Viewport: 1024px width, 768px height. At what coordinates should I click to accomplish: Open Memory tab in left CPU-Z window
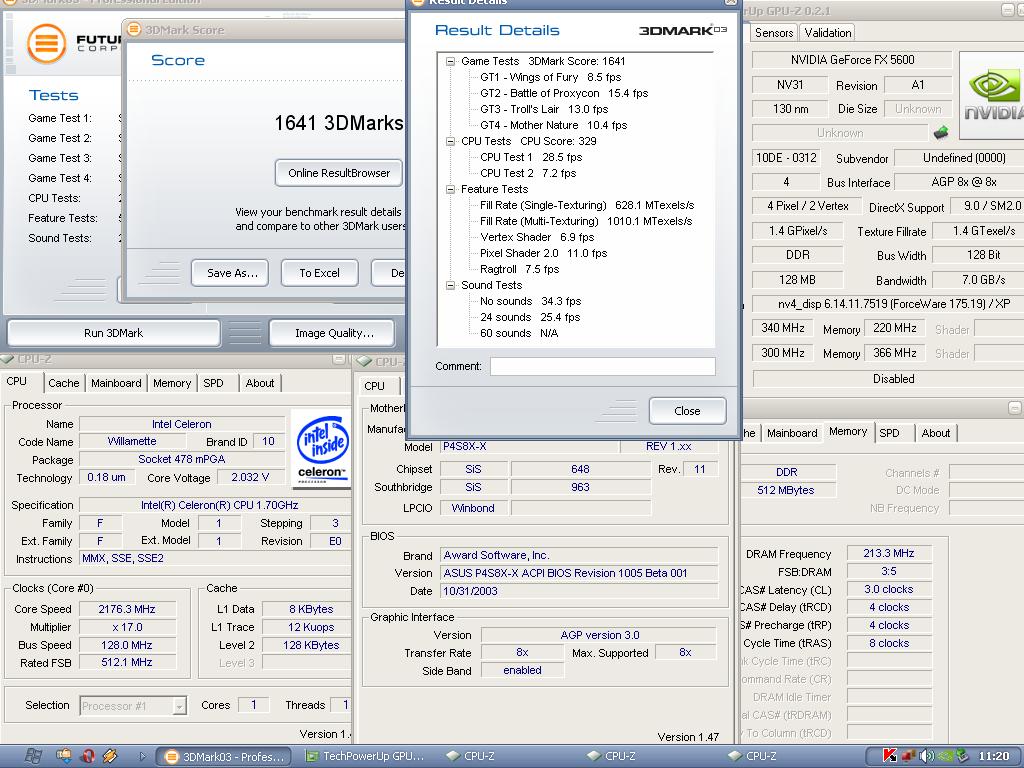pyautogui.click(x=172, y=383)
